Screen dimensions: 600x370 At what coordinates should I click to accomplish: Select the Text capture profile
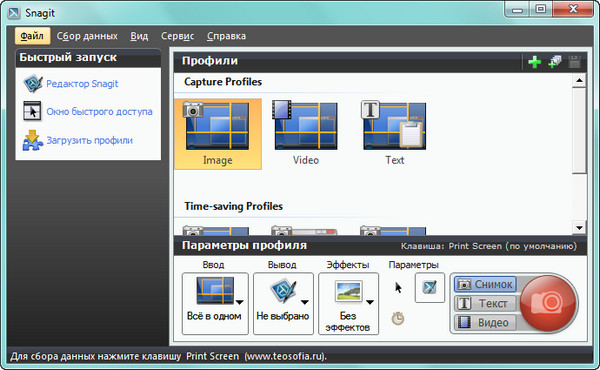click(x=394, y=134)
